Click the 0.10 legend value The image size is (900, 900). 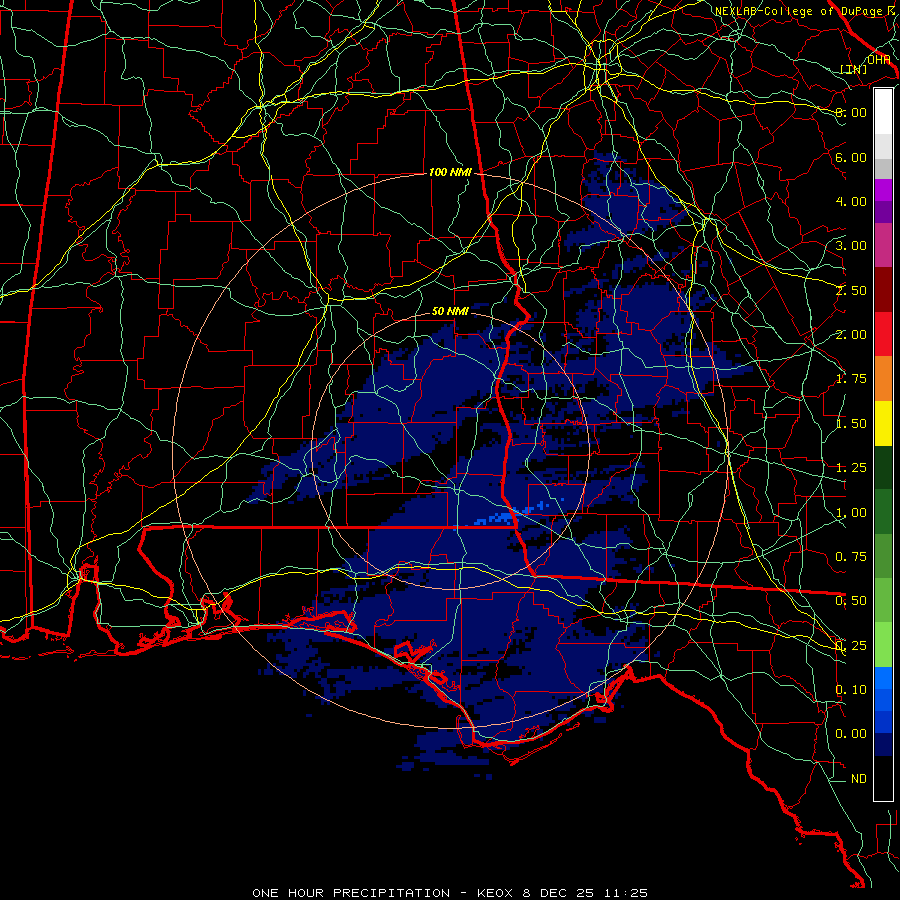point(851,690)
